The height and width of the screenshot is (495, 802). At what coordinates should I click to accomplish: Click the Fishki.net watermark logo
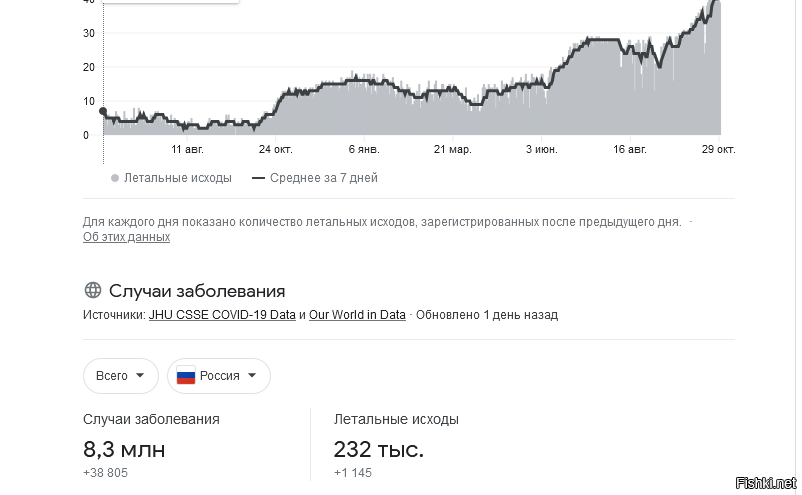(766, 483)
